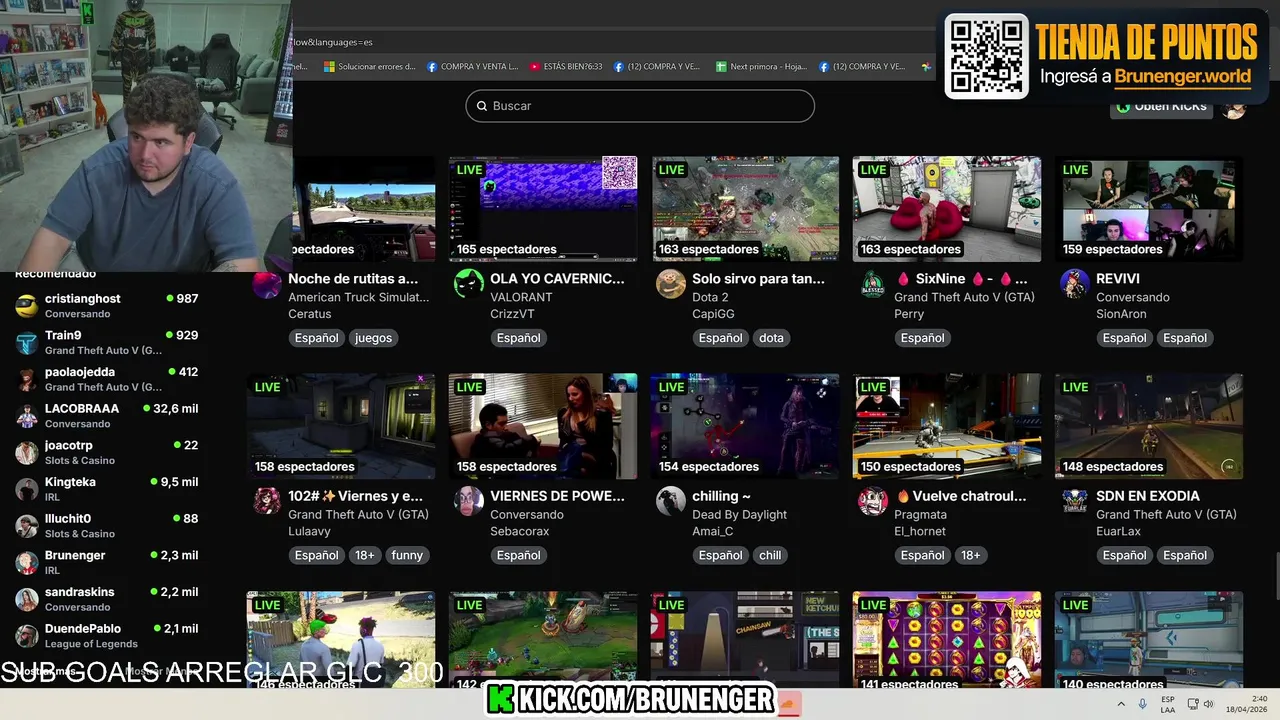Open the SDN EN EXODIA stream thumbnail

pyautogui.click(x=1149, y=426)
